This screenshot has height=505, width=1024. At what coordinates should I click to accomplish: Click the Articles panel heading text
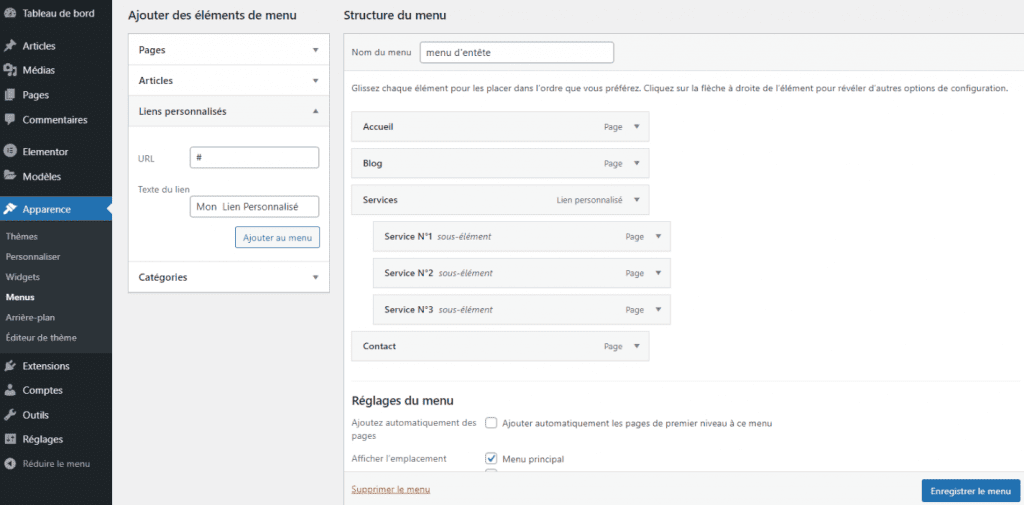tap(156, 80)
